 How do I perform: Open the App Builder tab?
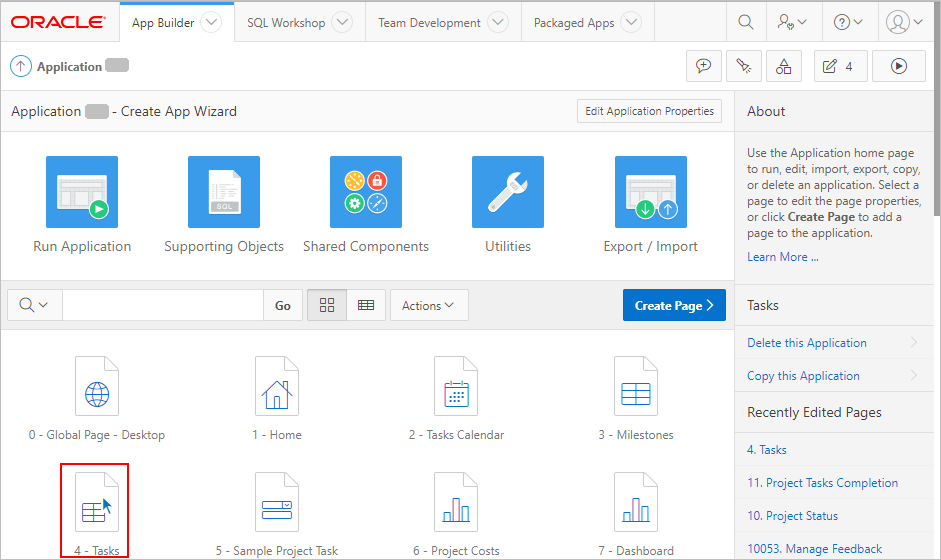coord(163,23)
